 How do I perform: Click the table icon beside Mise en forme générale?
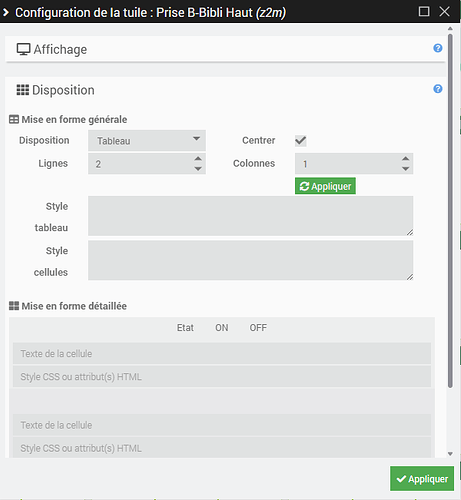pos(14,119)
